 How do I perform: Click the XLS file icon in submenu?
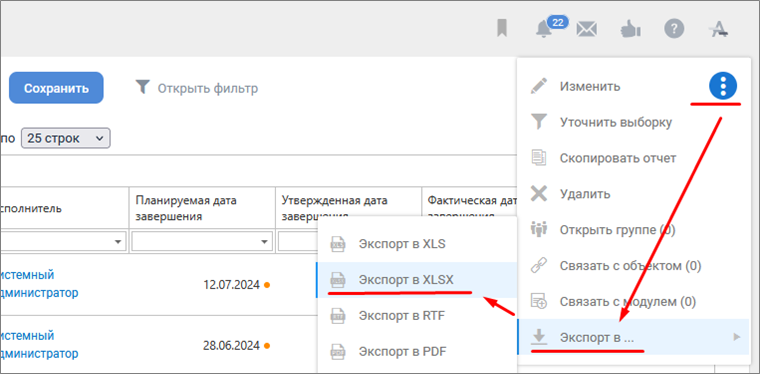point(337,244)
